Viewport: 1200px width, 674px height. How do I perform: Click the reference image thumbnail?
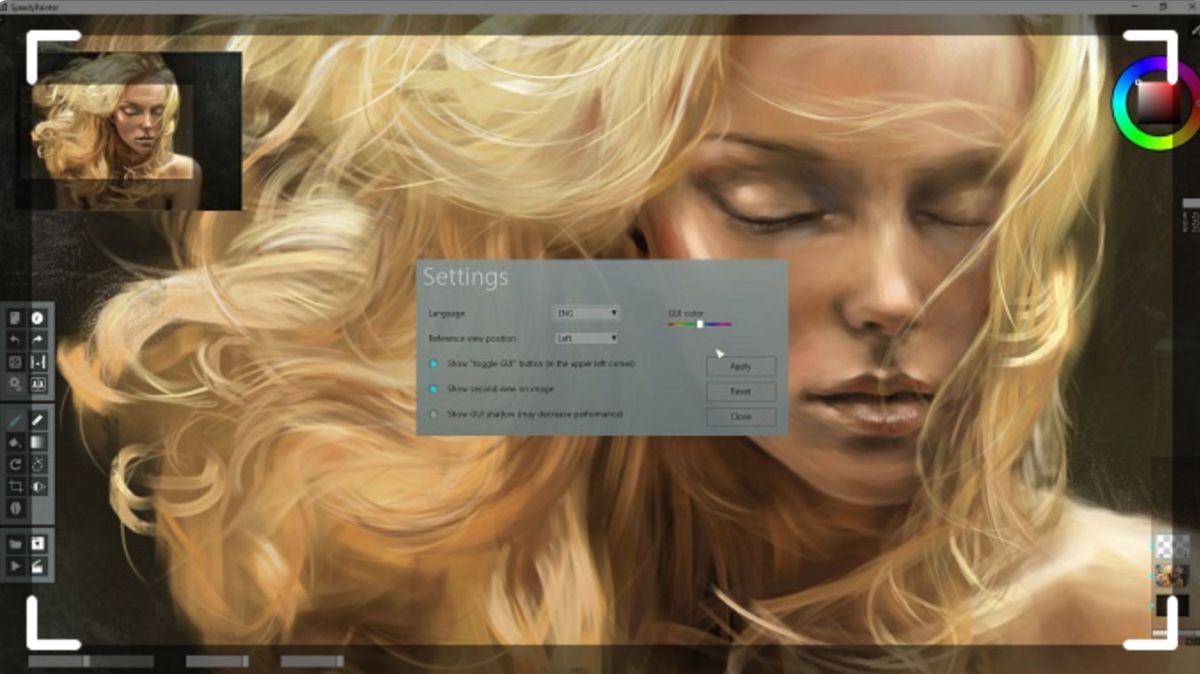point(129,131)
